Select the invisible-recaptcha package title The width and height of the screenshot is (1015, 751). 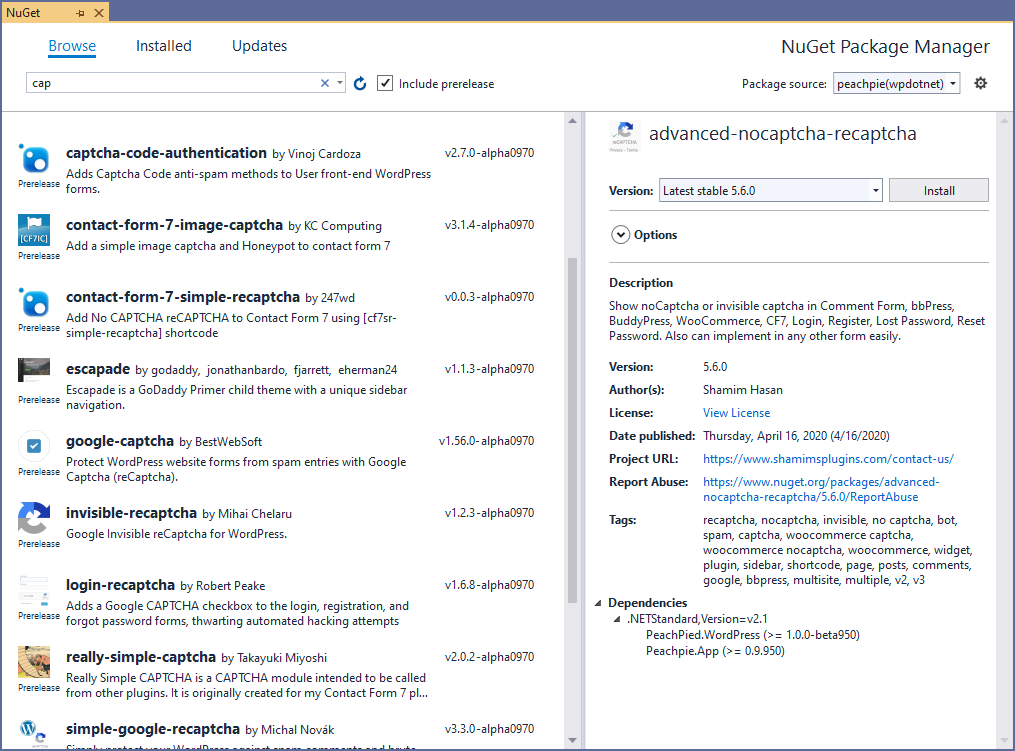tap(131, 513)
